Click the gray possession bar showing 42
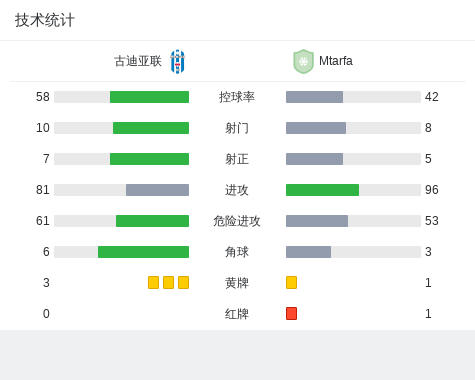 [x=314, y=97]
